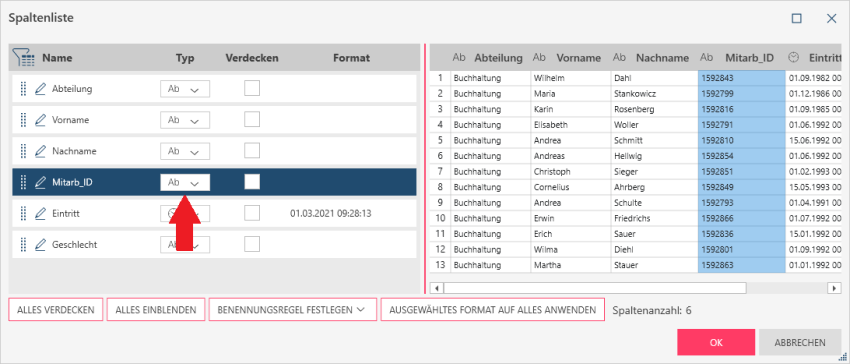
Task: Click the drag handle of the Nachname row
Action: (23, 151)
